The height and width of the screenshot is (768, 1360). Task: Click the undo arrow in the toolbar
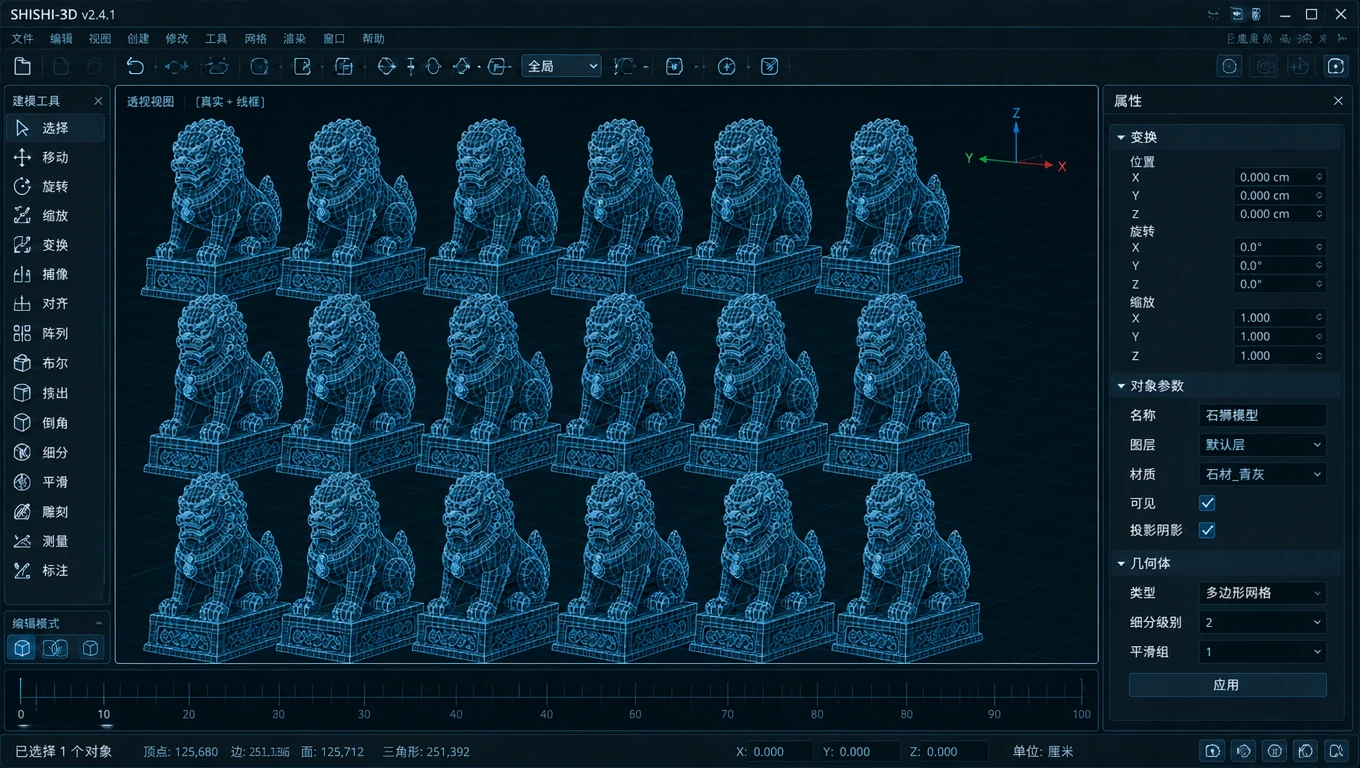coord(135,66)
